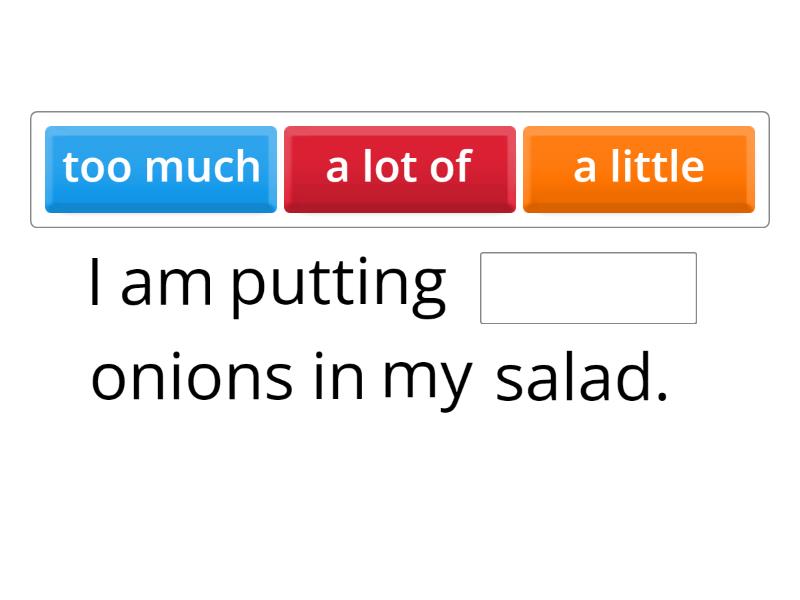Click the word "am" in the sentence
800x600 pixels.
point(166,285)
